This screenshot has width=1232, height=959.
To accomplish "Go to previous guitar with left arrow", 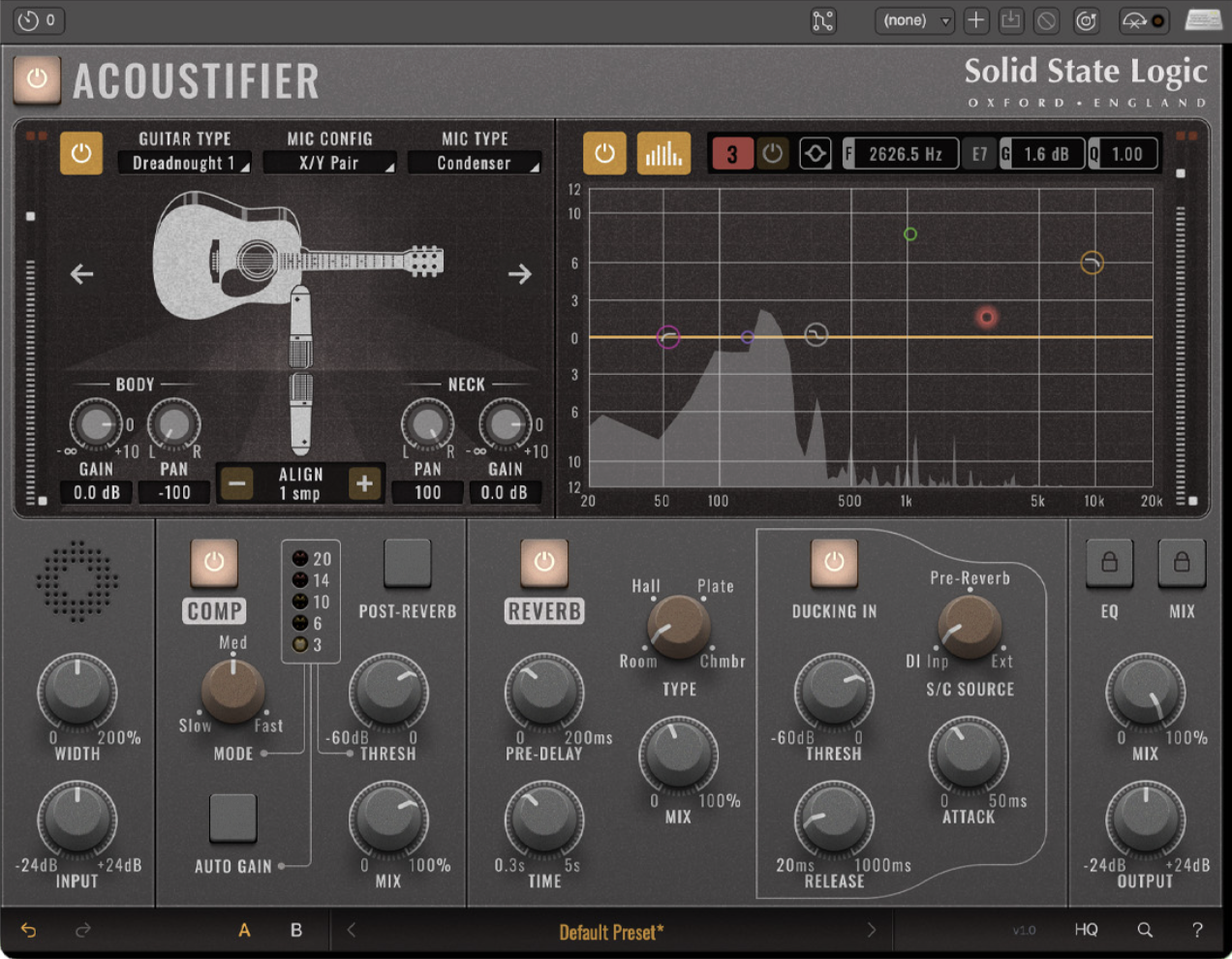I will 82,274.
